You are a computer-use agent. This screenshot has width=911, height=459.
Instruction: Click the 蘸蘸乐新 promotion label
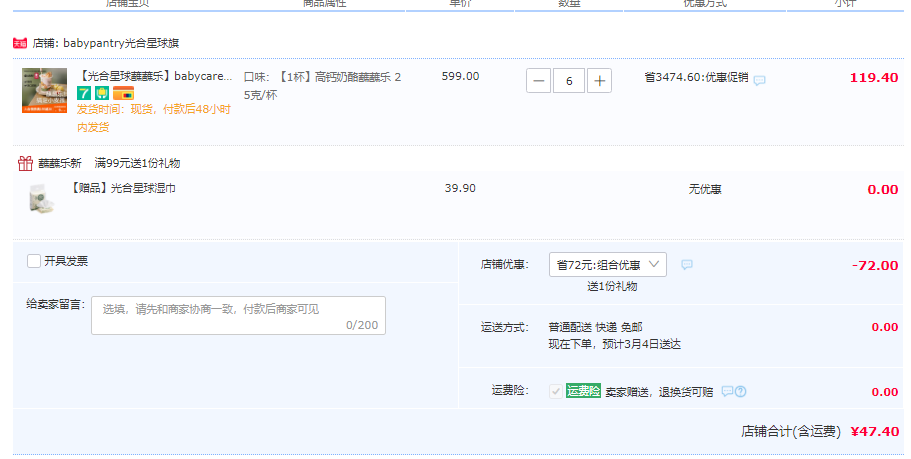click(x=60, y=163)
